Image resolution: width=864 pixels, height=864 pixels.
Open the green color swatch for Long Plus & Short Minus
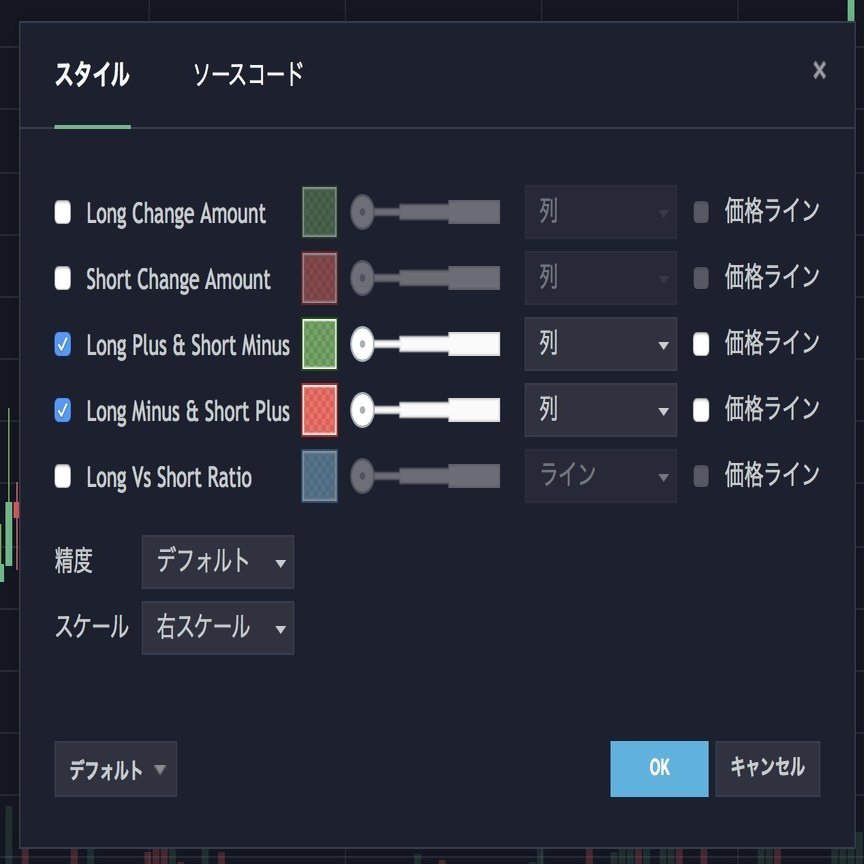318,344
